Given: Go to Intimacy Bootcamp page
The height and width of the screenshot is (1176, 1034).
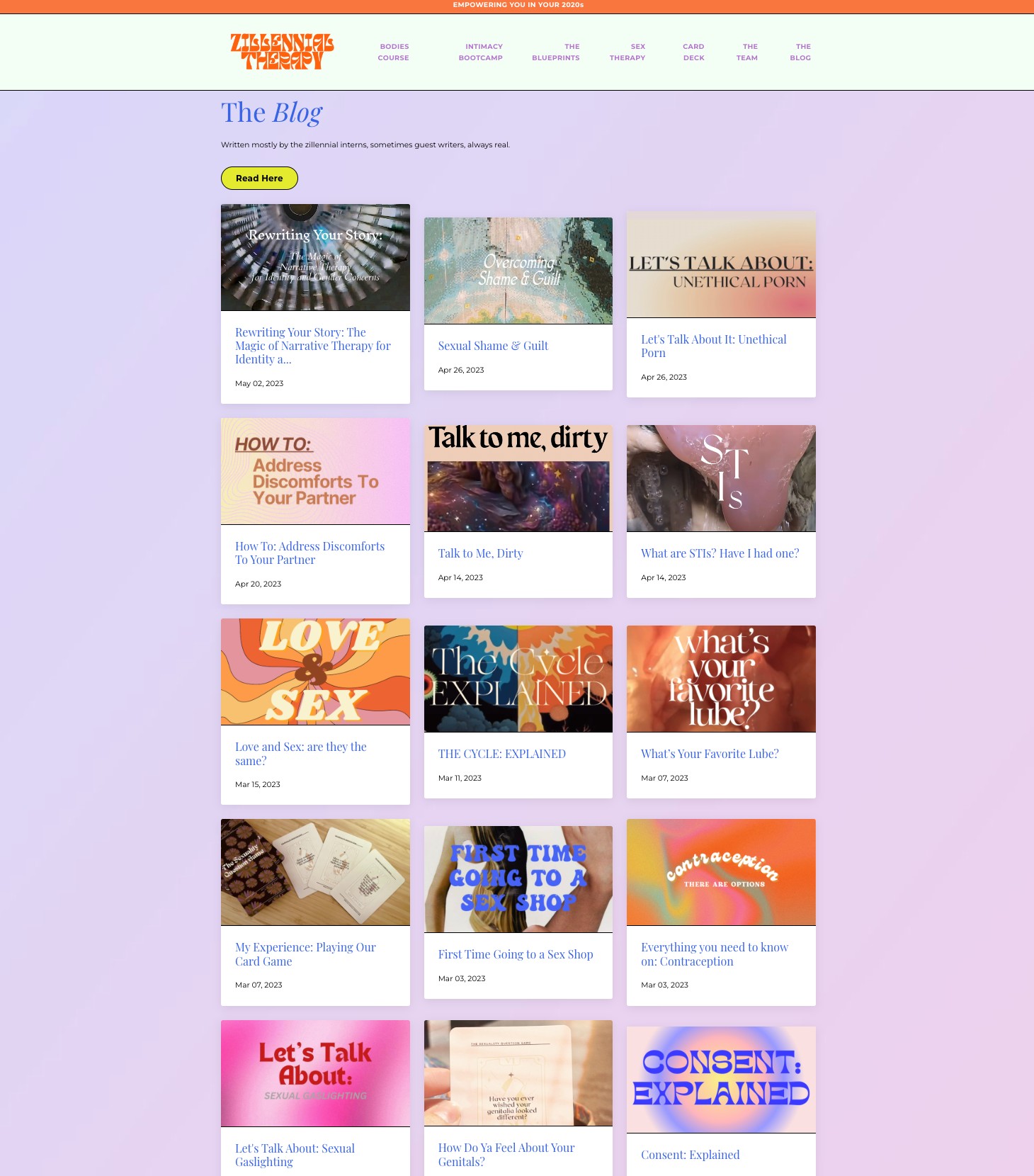Looking at the screenshot, I should click(x=480, y=52).
